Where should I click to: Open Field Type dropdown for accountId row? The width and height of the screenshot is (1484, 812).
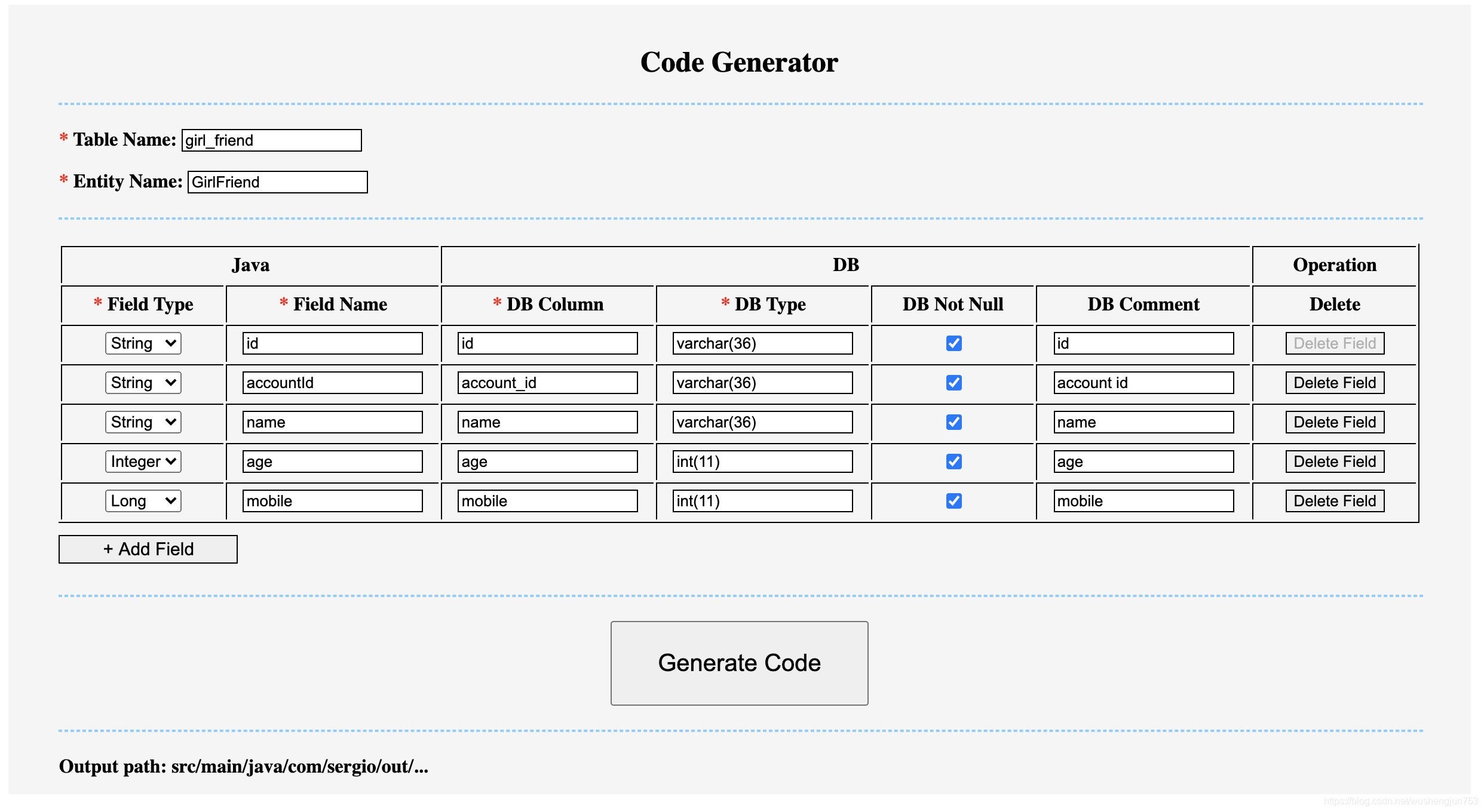[143, 383]
